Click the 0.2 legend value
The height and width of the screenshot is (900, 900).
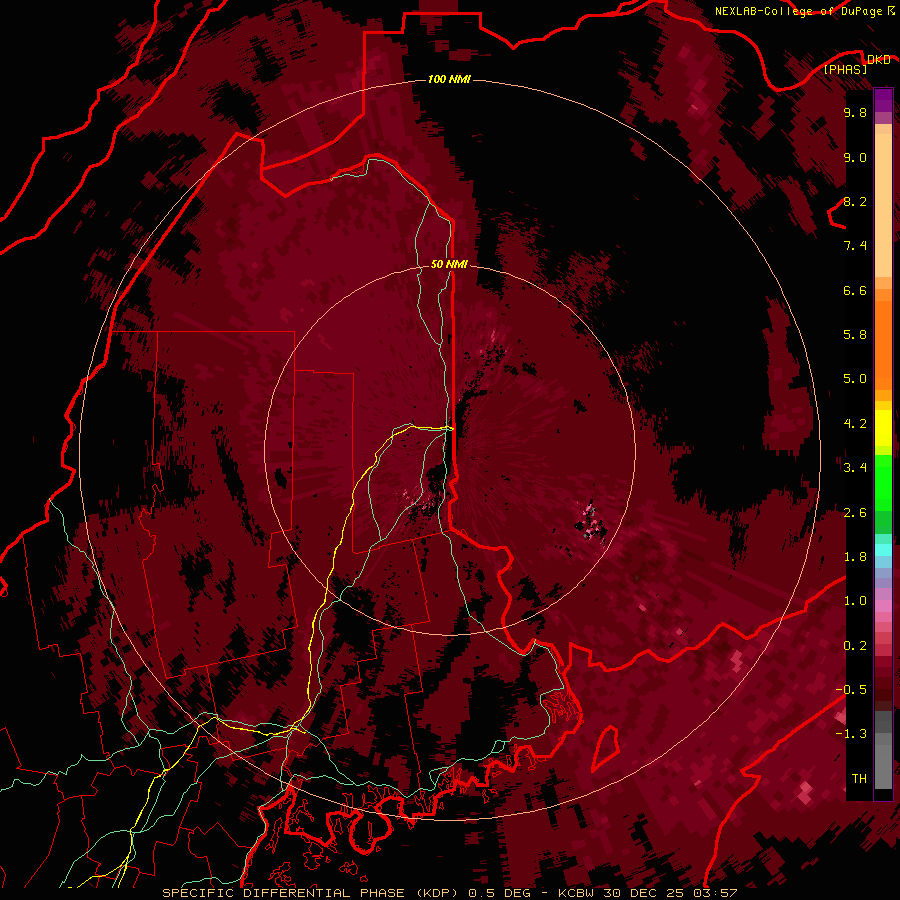point(855,646)
